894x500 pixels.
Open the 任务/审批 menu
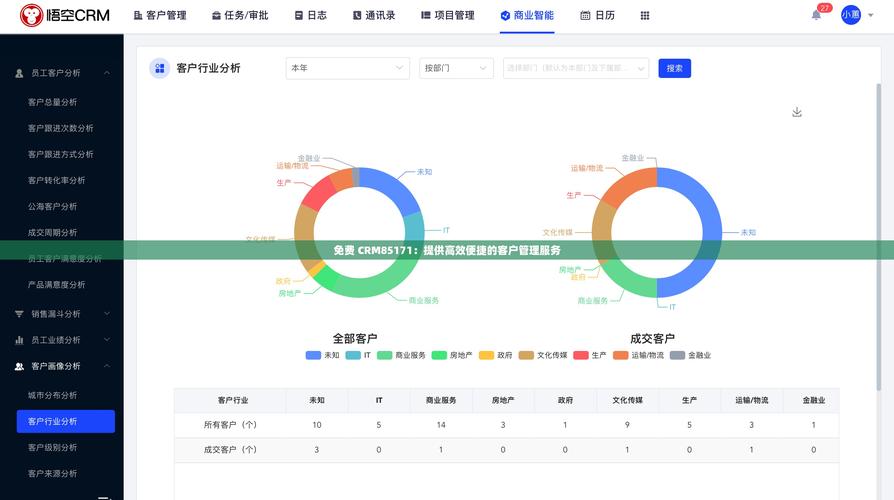click(x=240, y=15)
